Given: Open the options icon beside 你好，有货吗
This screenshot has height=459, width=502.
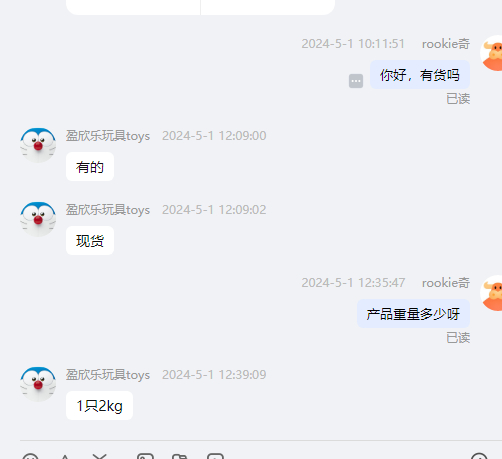Looking at the screenshot, I should tap(356, 81).
